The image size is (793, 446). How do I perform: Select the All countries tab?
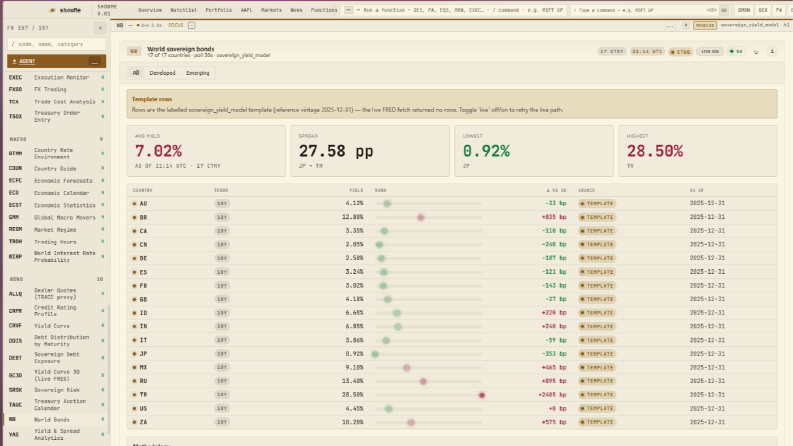136,73
